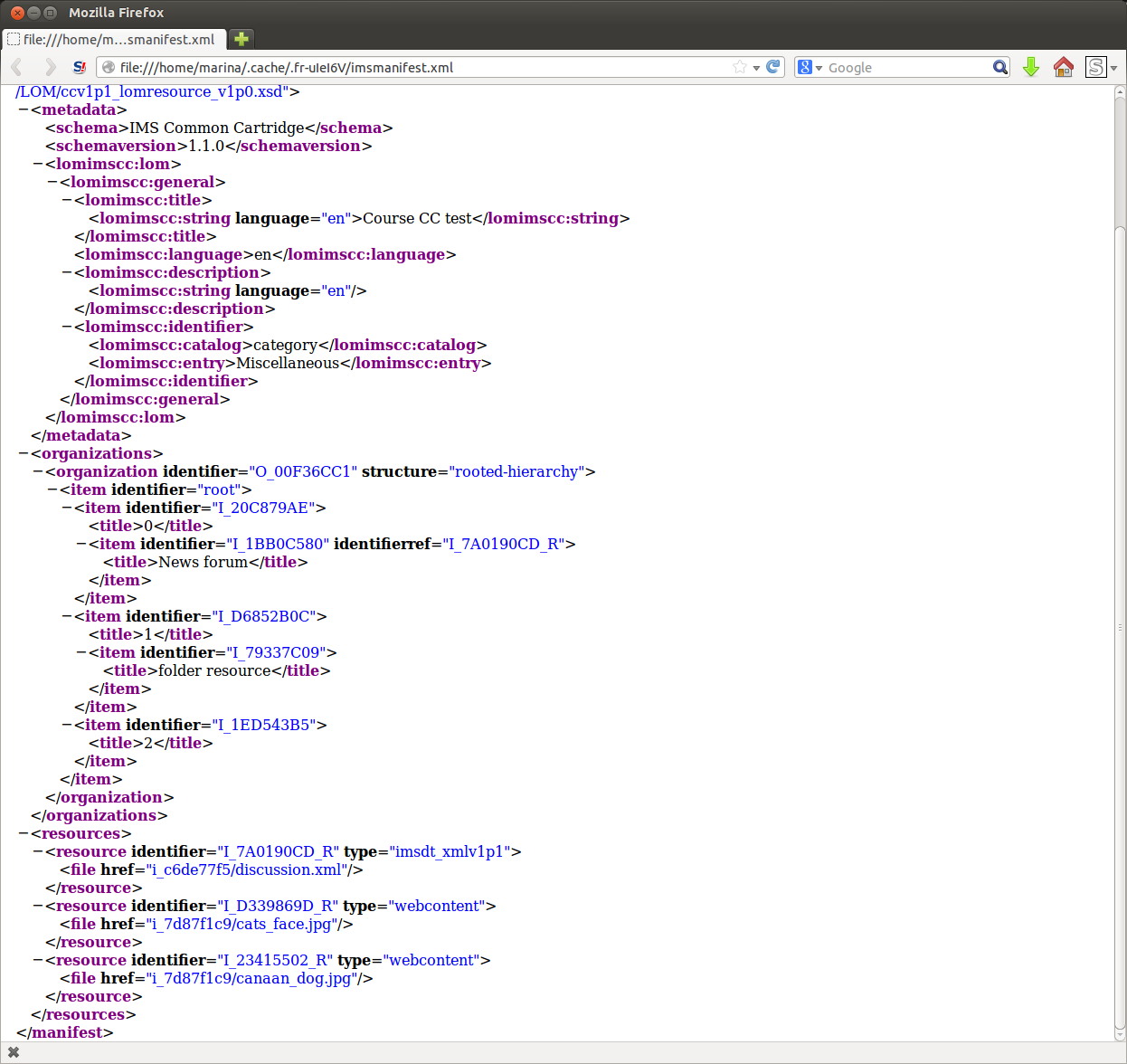
Task: Reload the page with refresh icon
Action: [x=773, y=67]
